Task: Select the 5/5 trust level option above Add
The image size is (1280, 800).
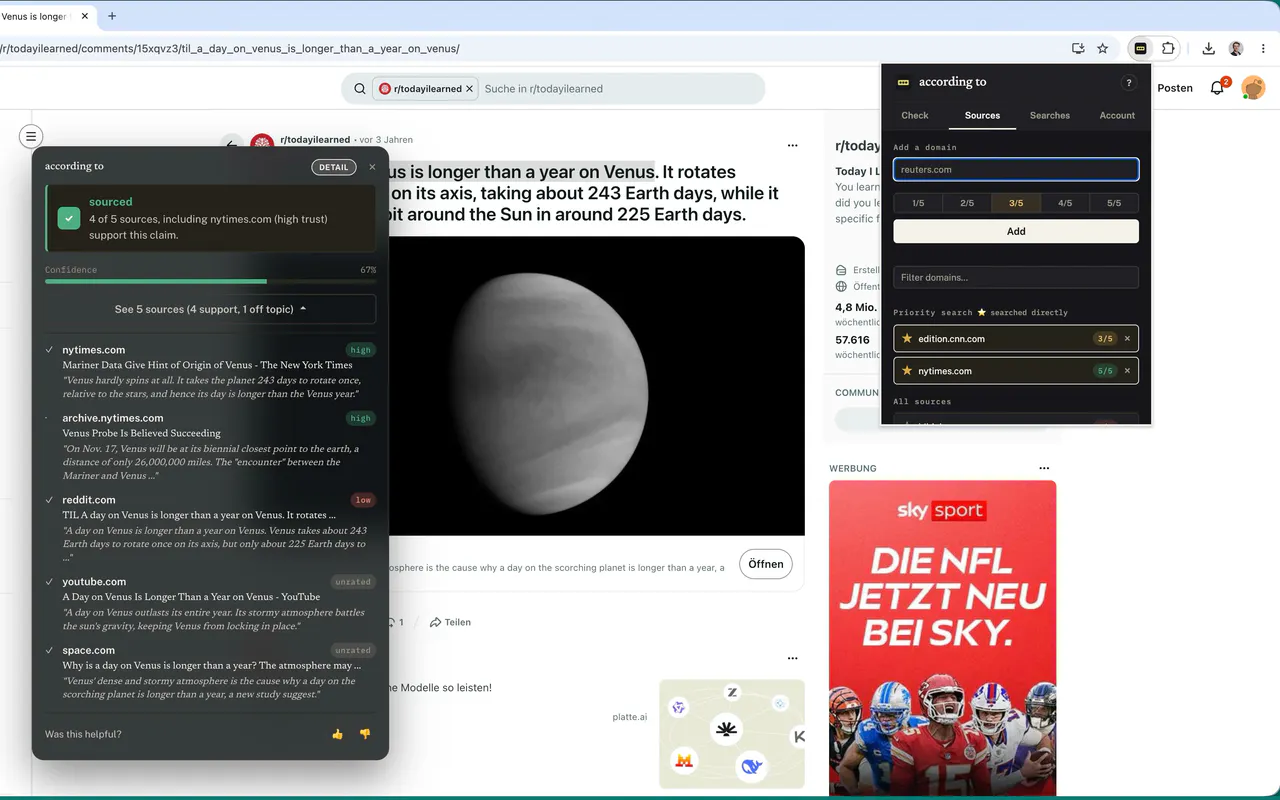Action: click(1114, 203)
